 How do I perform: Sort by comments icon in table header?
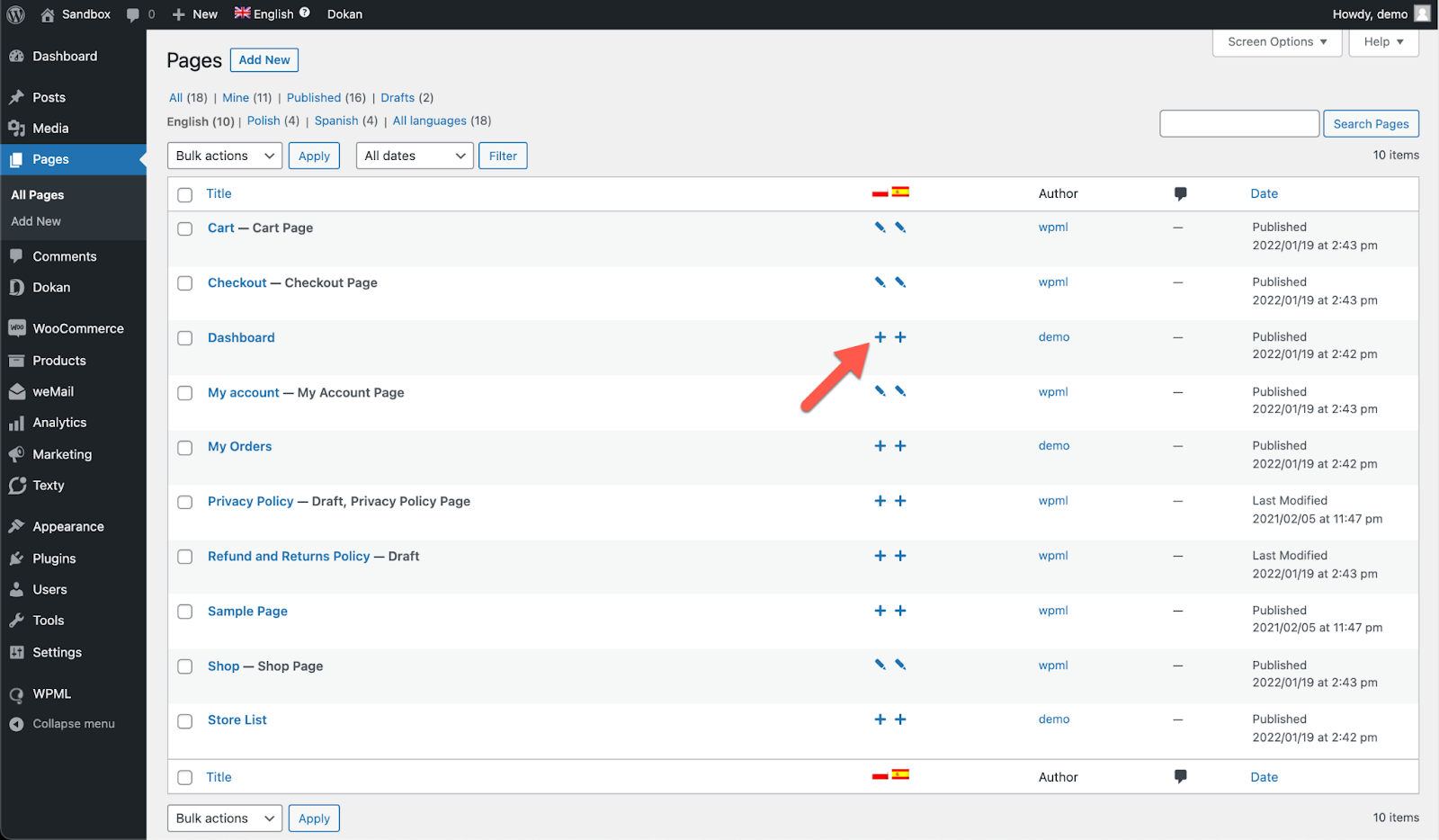[1180, 193]
